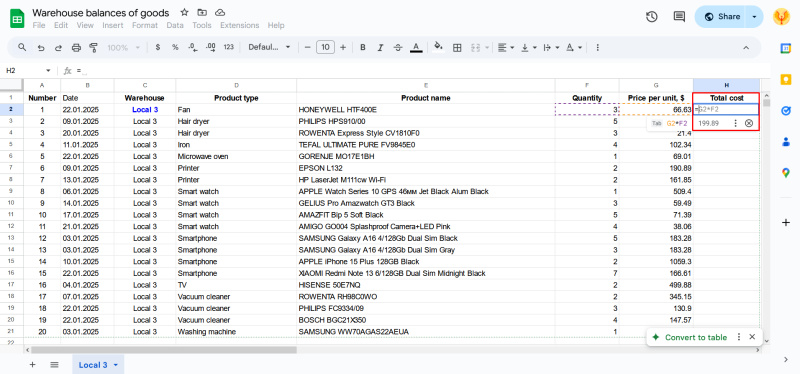Open the Extensions menu

coord(239,26)
